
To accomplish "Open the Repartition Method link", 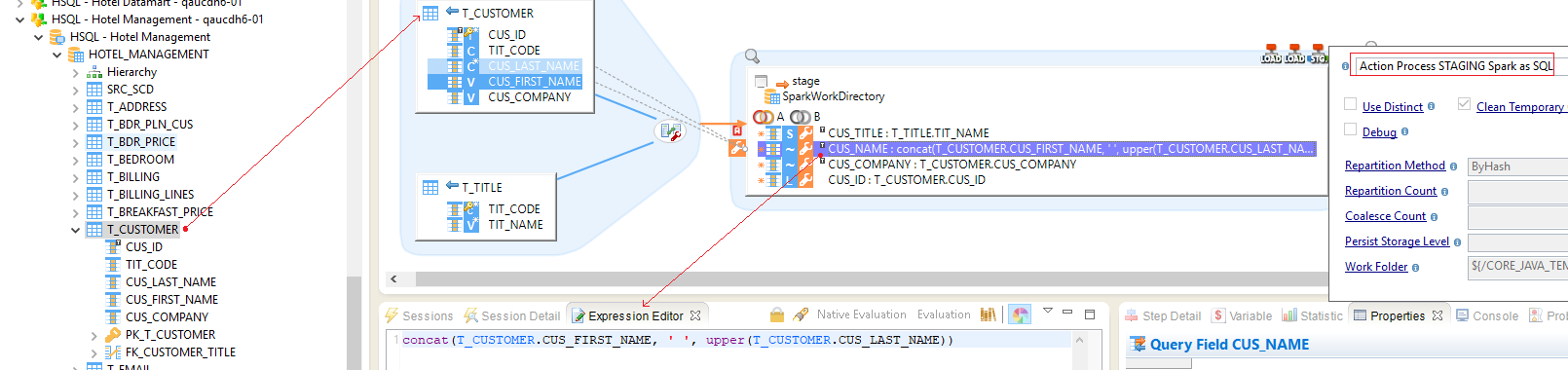I will coord(1395,166).
